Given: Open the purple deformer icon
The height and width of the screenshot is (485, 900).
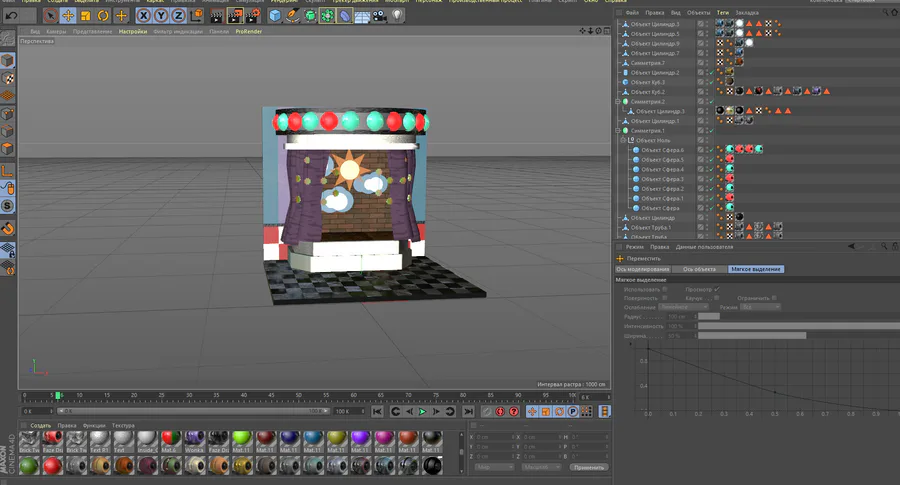Looking at the screenshot, I should pos(344,15).
